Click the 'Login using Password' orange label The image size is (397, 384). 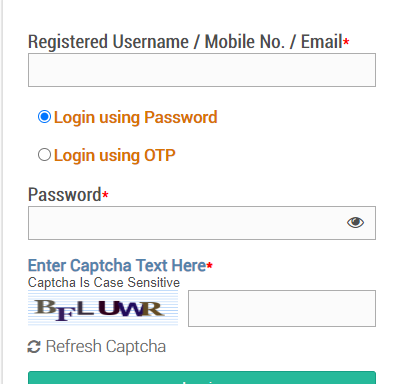pyautogui.click(x=136, y=117)
